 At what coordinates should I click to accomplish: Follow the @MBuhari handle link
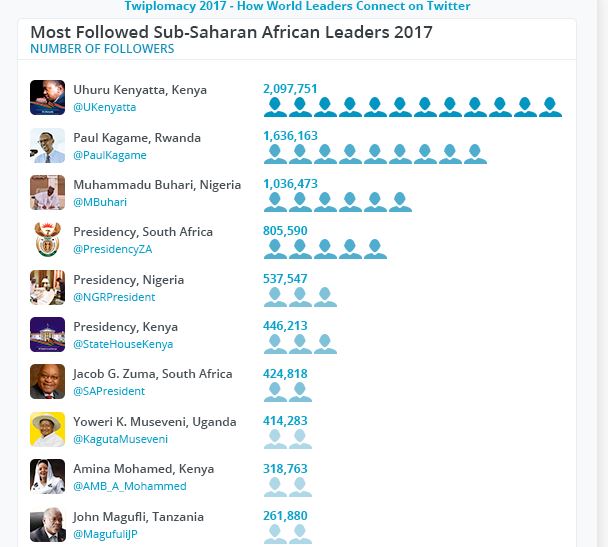pyautogui.click(x=100, y=202)
